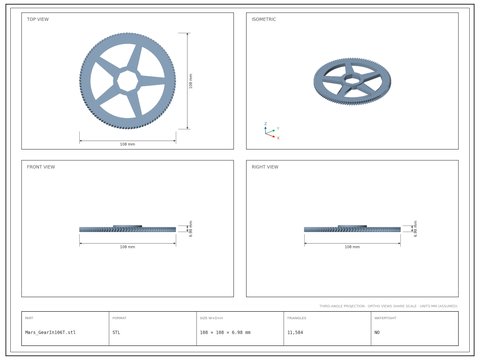Click the vertical 108 mm dimension in top view
The width and height of the screenshot is (480, 360).
191,81
